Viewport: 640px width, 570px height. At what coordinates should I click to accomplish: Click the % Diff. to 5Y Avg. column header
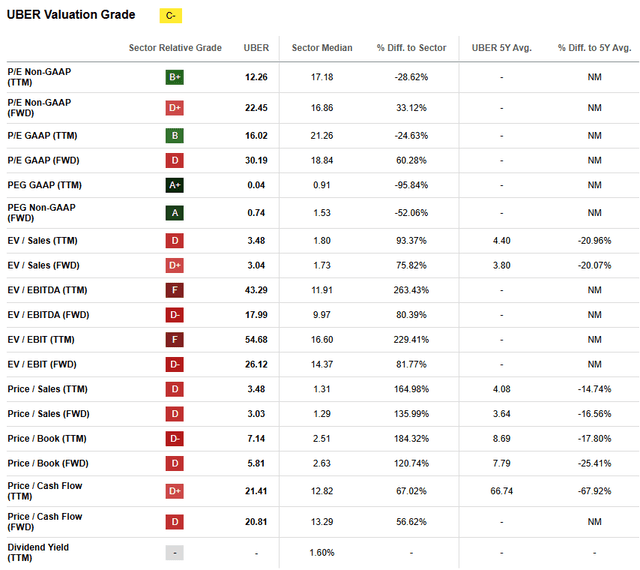click(x=594, y=48)
